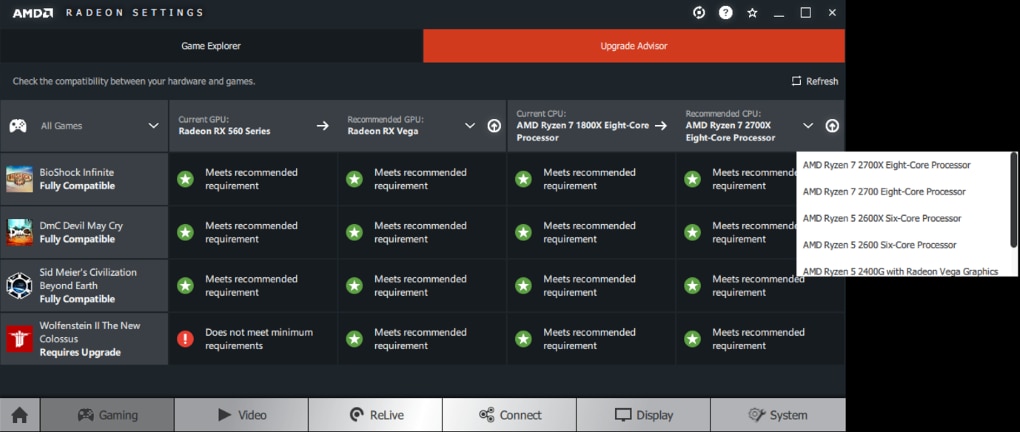Open the System section in bottom bar
1020x432 pixels.
point(777,414)
